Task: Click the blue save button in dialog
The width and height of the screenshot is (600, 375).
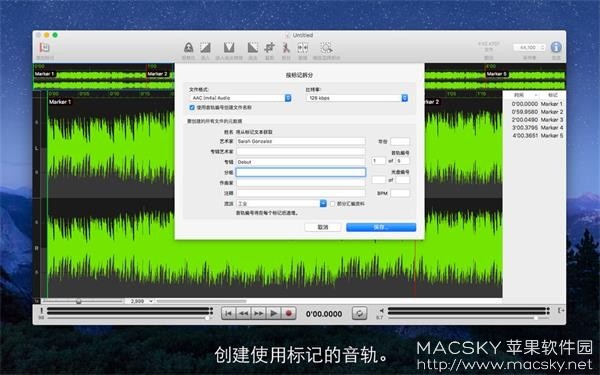Action: pos(381,227)
